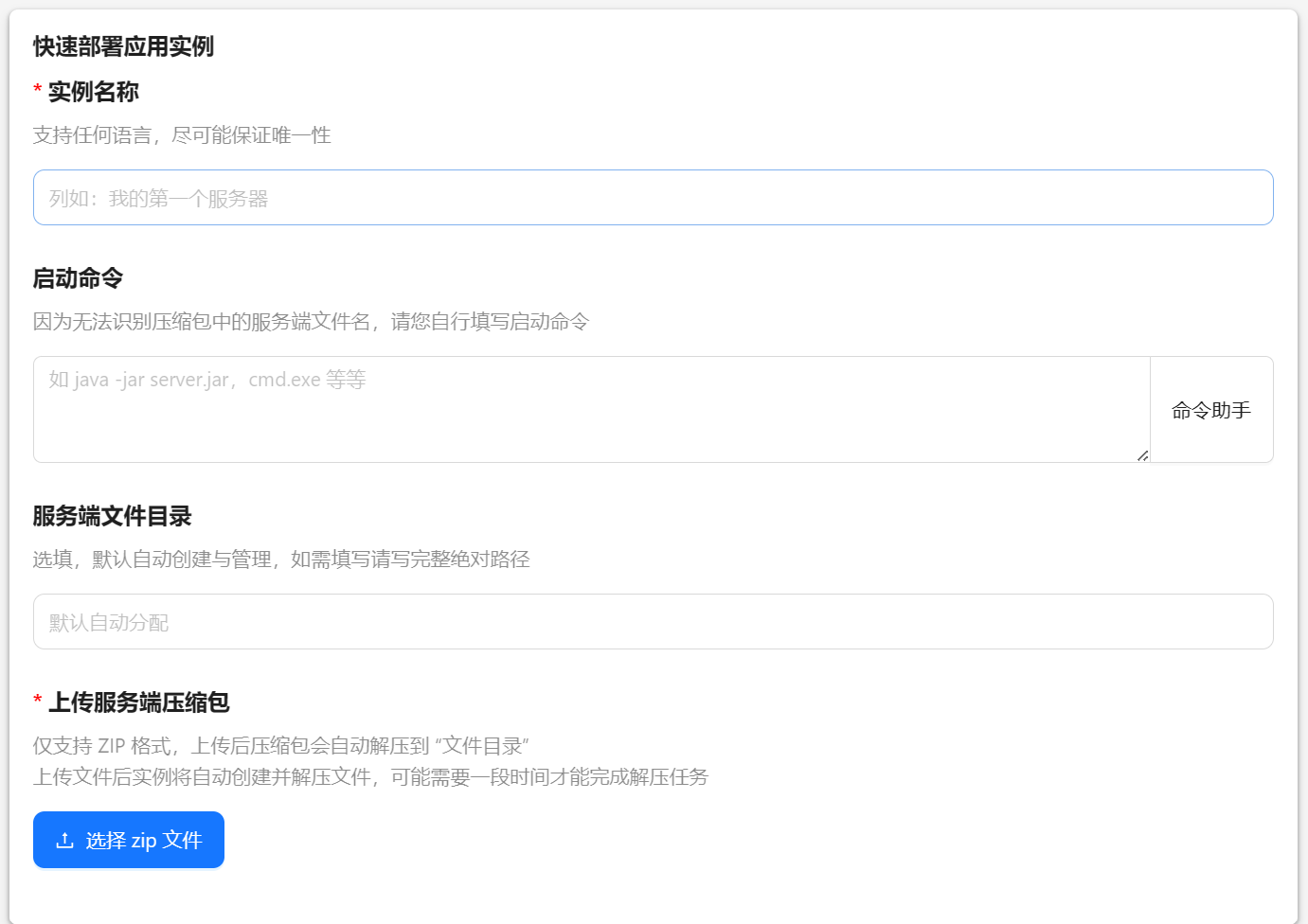The width and height of the screenshot is (1308, 924).
Task: Click the 上传服务端压缩包 section label
Action: click(x=138, y=702)
